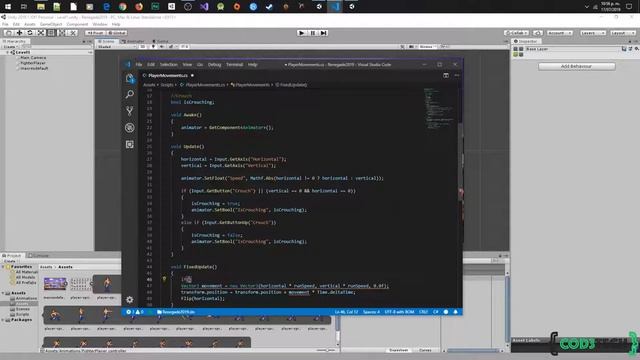Open VS Code Explorer sidebar icon
Image resolution: width=640 pixels, height=360 pixels.
click(x=130, y=78)
